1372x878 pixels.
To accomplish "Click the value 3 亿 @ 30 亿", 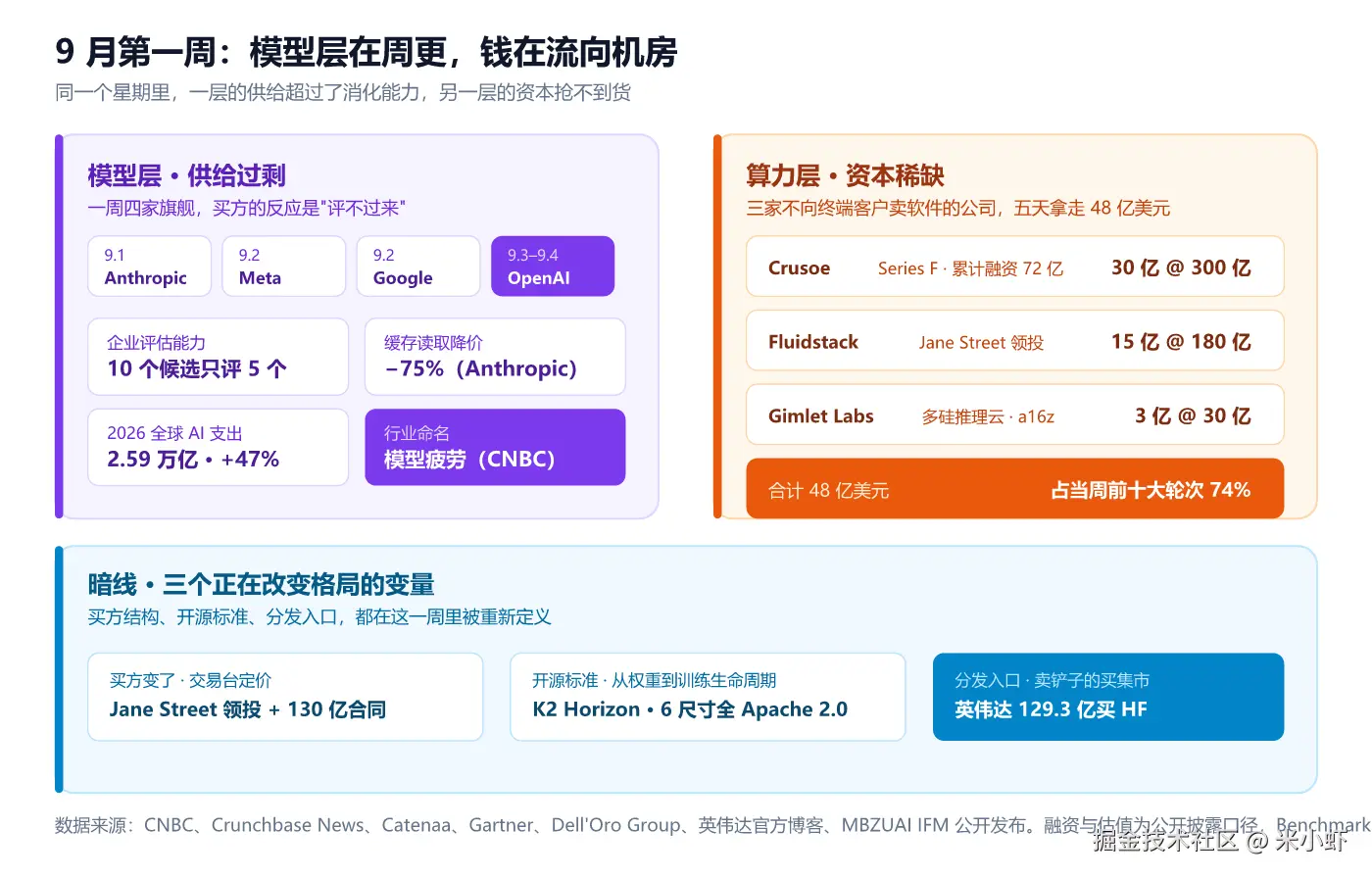I will tap(1193, 415).
